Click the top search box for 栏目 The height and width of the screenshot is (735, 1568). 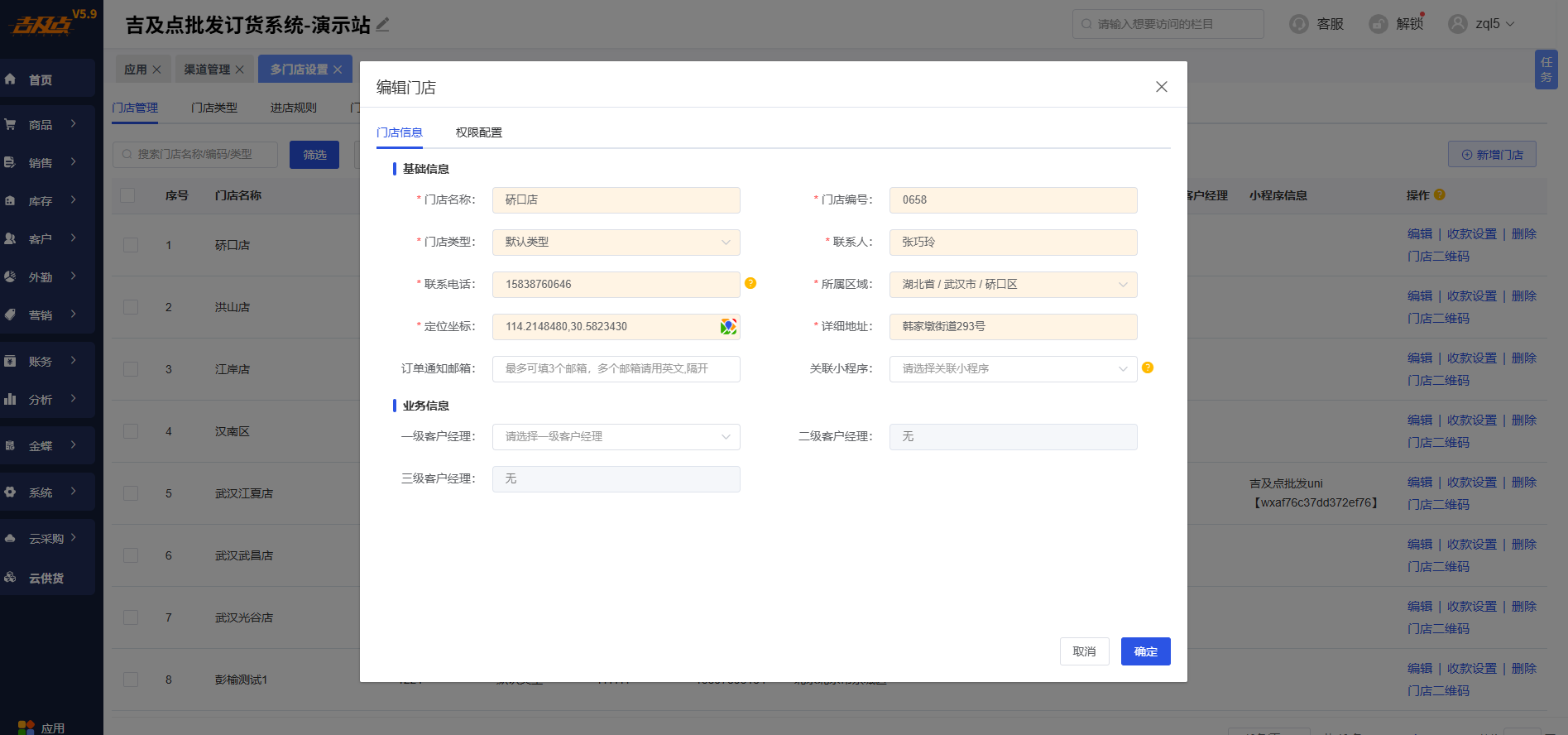tap(1168, 24)
